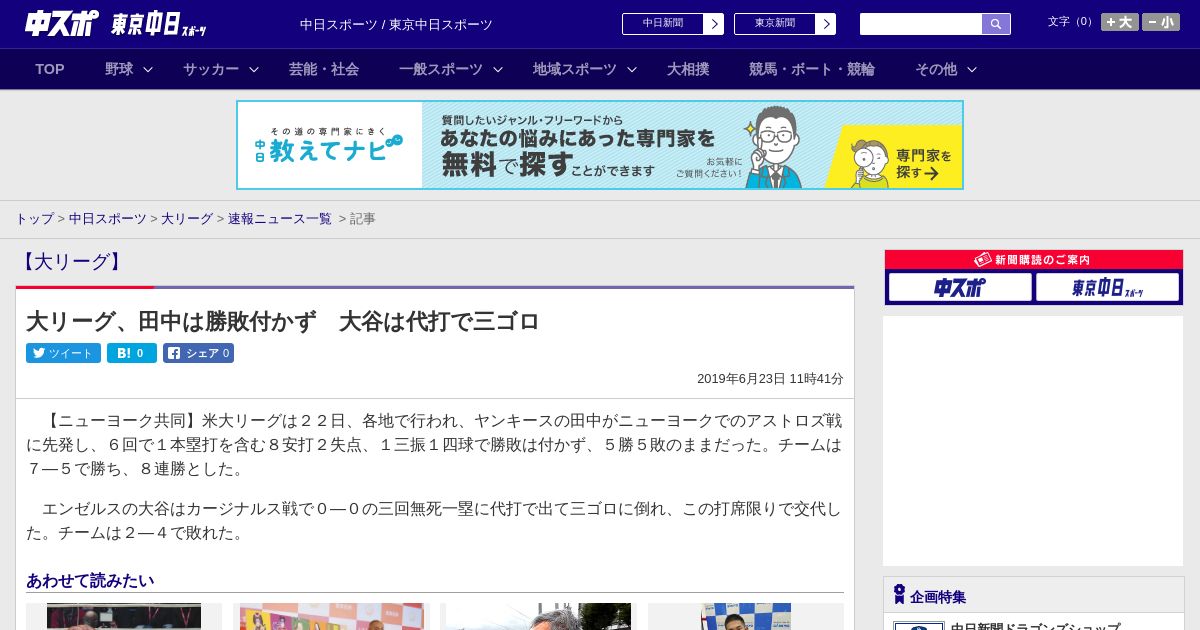Open the 東京新聞 link button
The height and width of the screenshot is (630, 1200).
click(x=774, y=24)
